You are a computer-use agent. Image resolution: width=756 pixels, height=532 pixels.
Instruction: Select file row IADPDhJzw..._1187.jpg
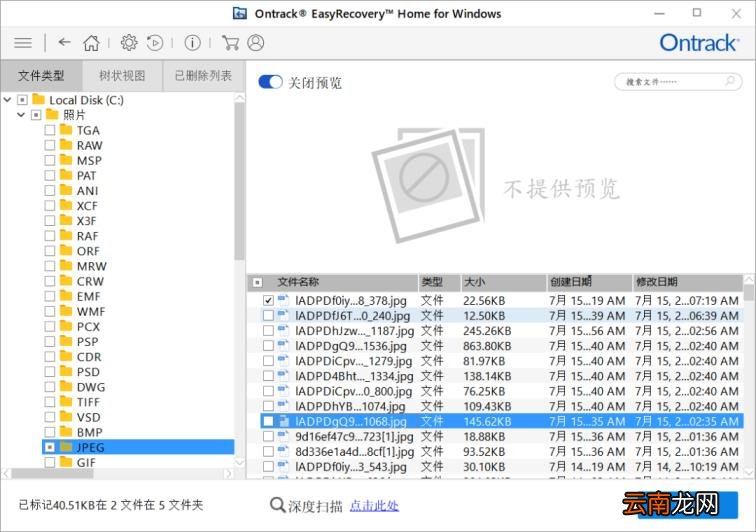tap(501, 330)
